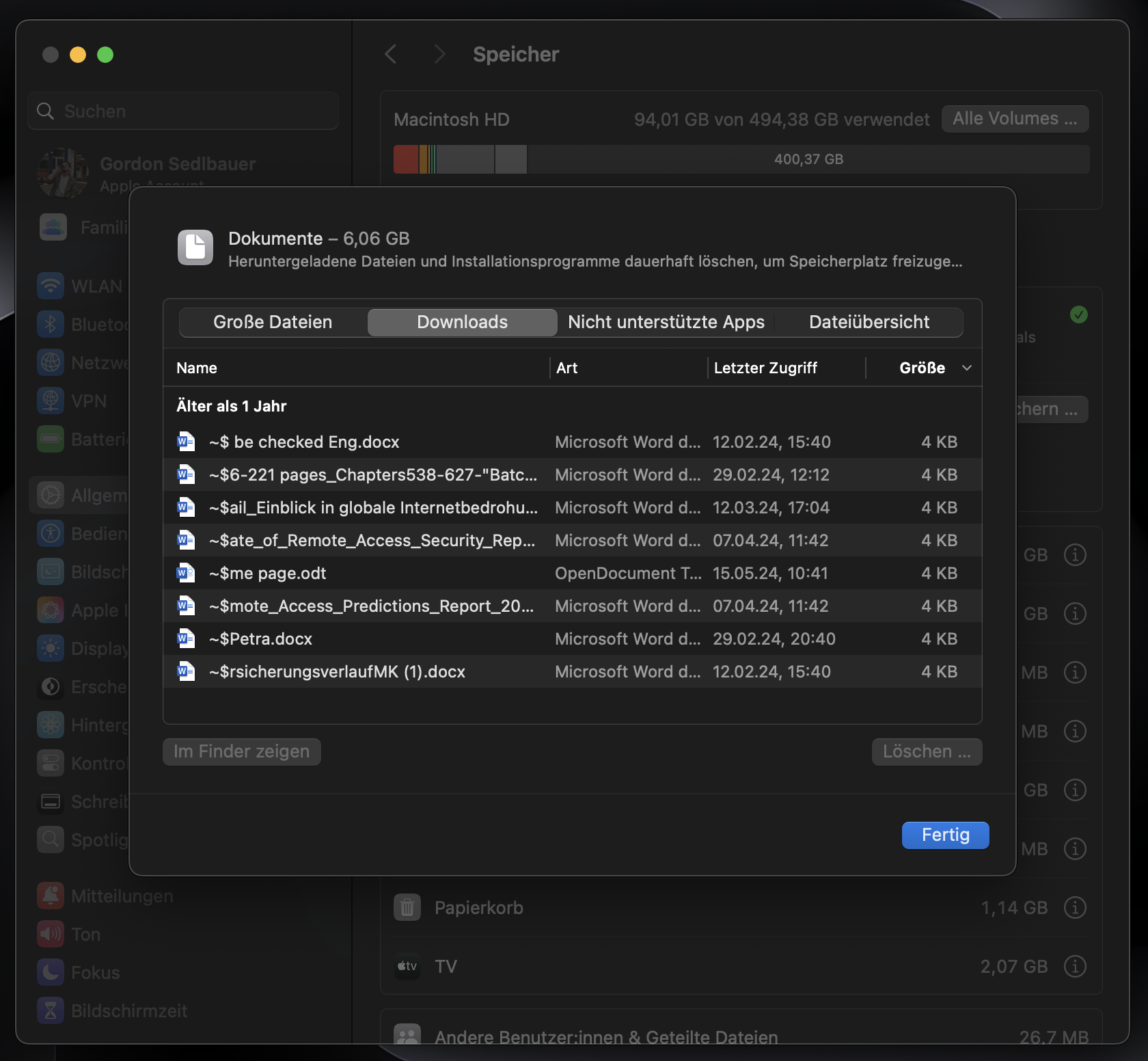
Task: Switch to the Downloads tab
Action: [462, 321]
